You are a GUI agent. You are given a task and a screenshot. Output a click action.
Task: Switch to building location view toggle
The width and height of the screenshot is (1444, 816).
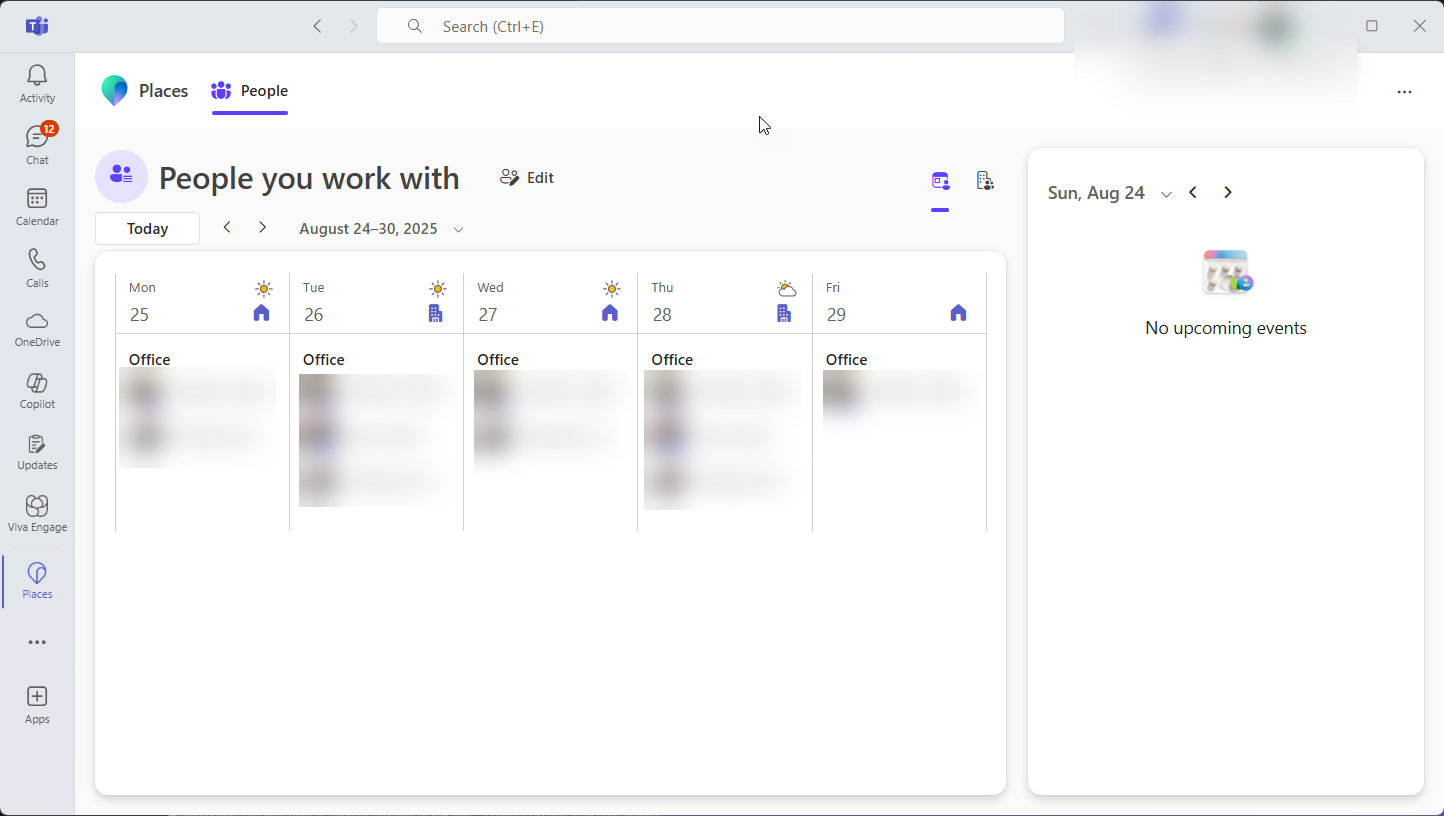tap(985, 181)
